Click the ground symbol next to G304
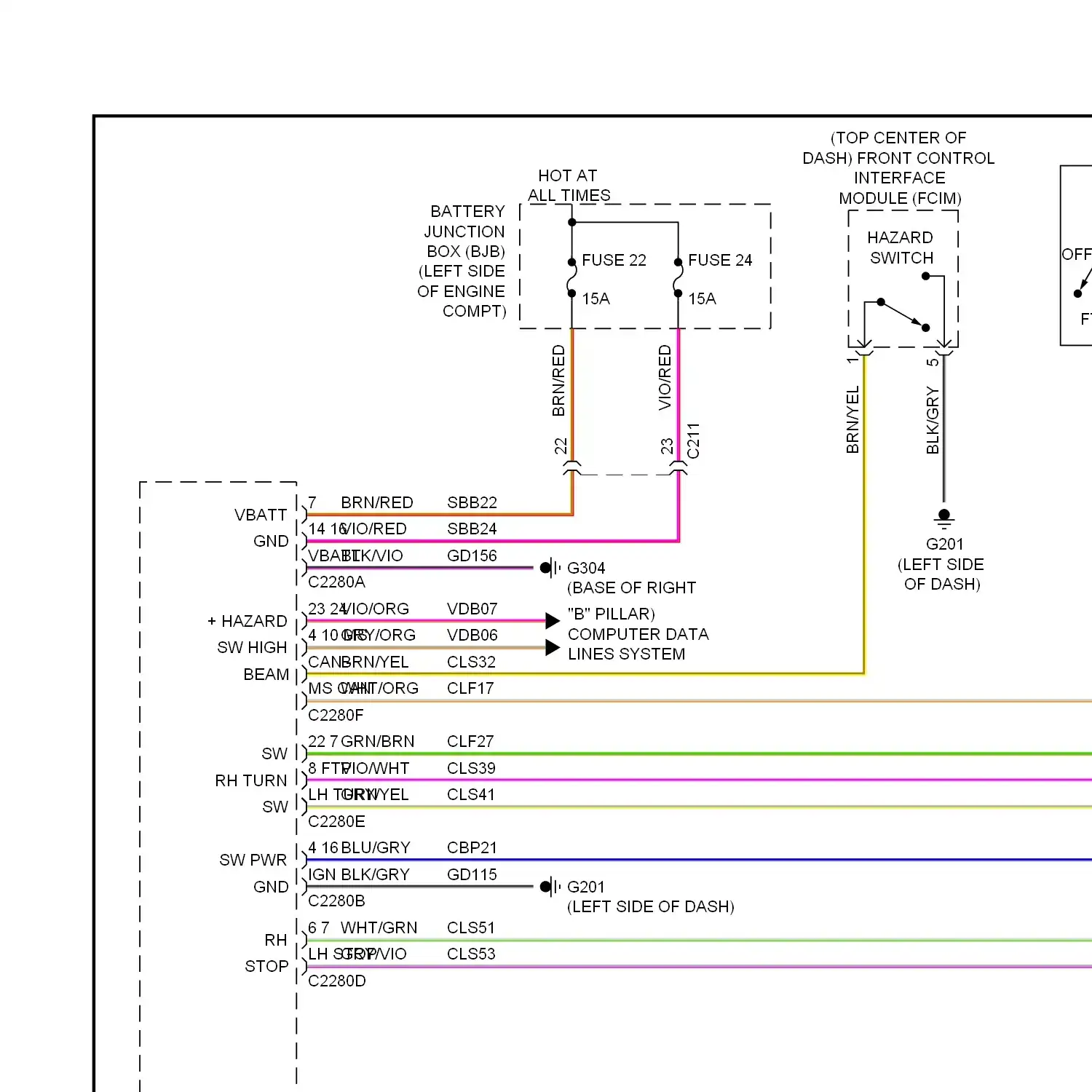The height and width of the screenshot is (1092, 1092). click(551, 568)
